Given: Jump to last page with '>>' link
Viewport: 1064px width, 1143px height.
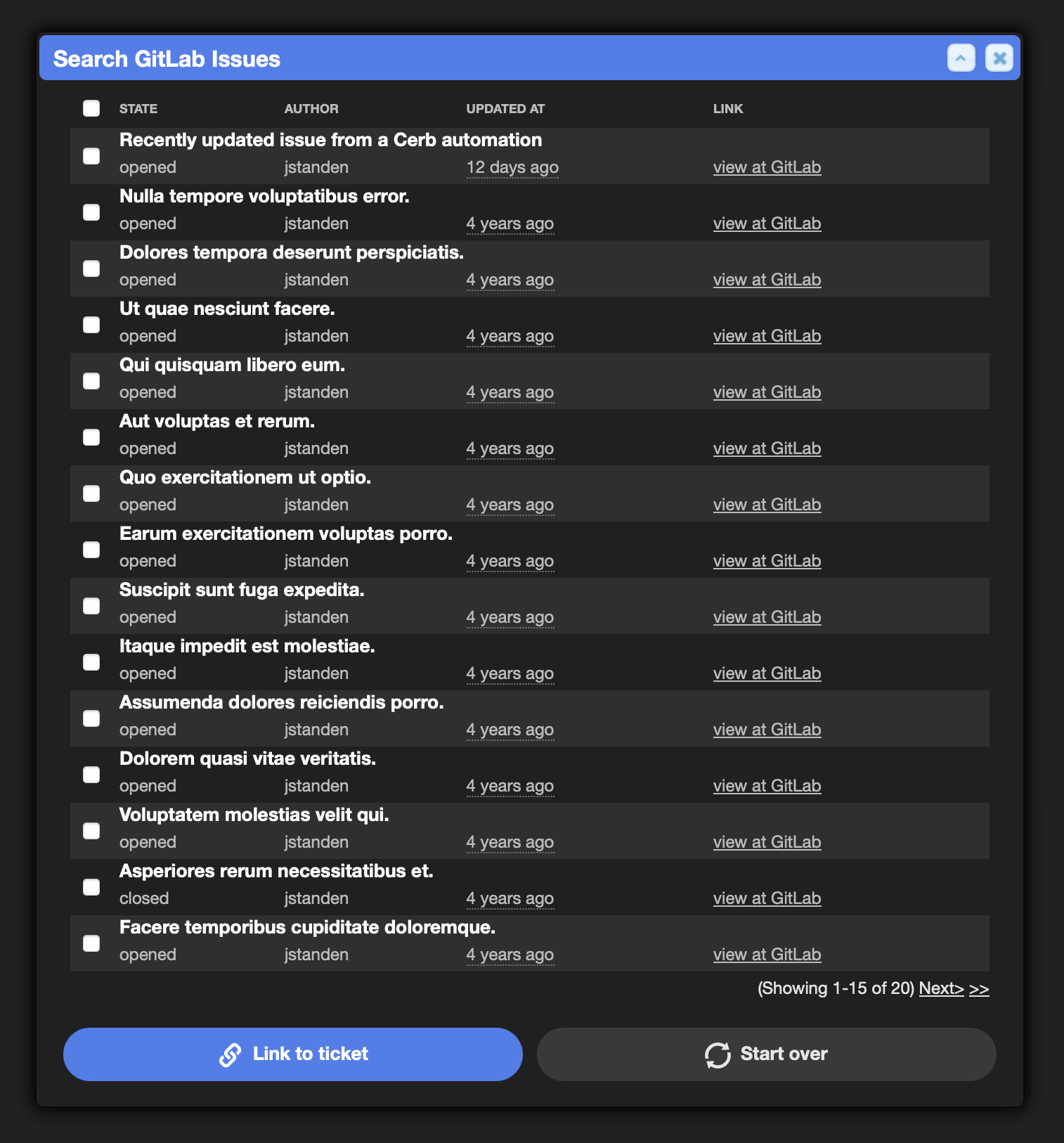Looking at the screenshot, I should [979, 988].
